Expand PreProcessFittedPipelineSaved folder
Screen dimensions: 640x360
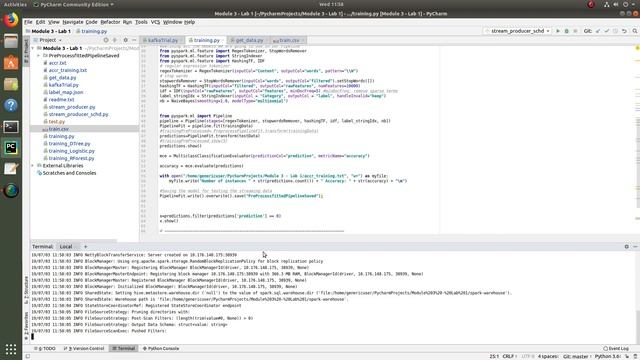click(39, 56)
